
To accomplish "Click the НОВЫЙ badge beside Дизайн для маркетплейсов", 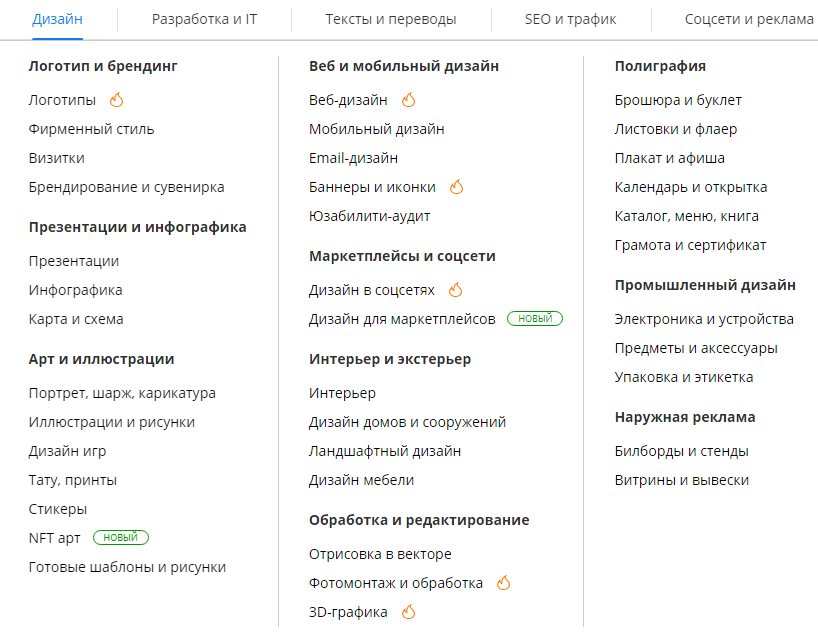I will [535, 319].
